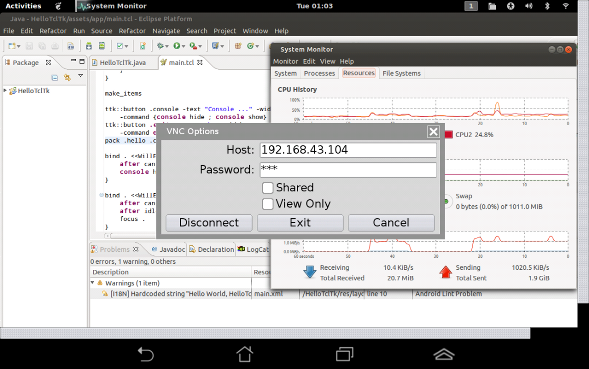The width and height of the screenshot is (589, 369).
Task: Click the Exit button in VNC Options
Action: tap(300, 223)
